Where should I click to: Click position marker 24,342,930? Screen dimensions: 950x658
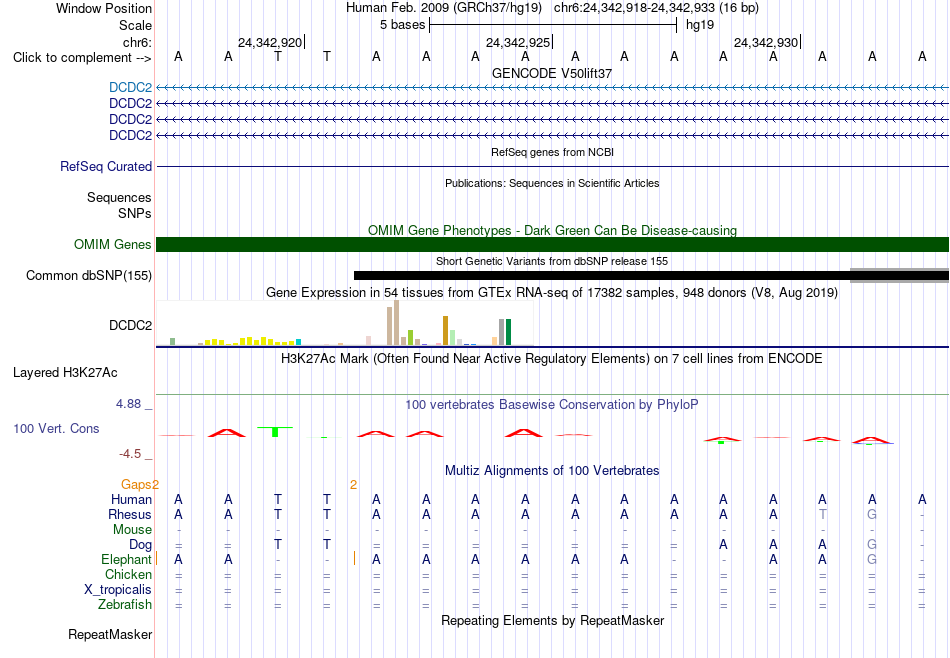766,42
